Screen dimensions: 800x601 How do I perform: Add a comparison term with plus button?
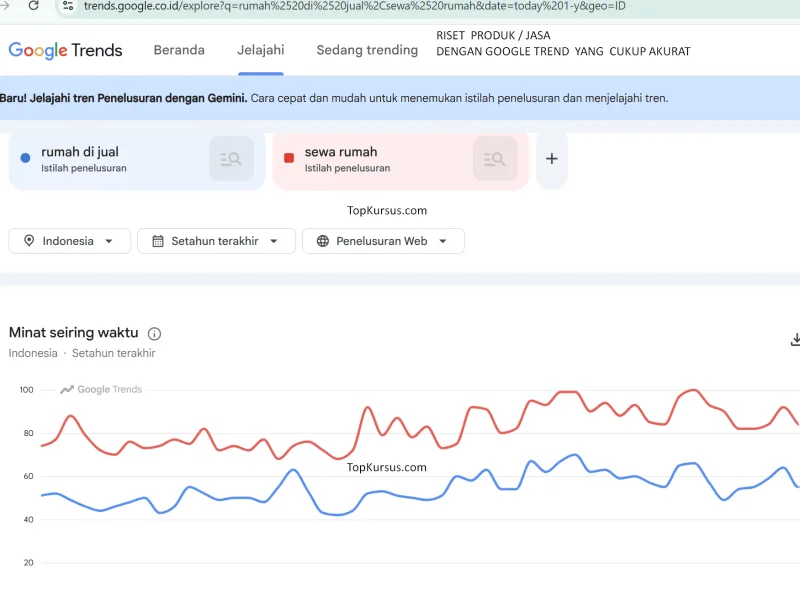click(552, 159)
